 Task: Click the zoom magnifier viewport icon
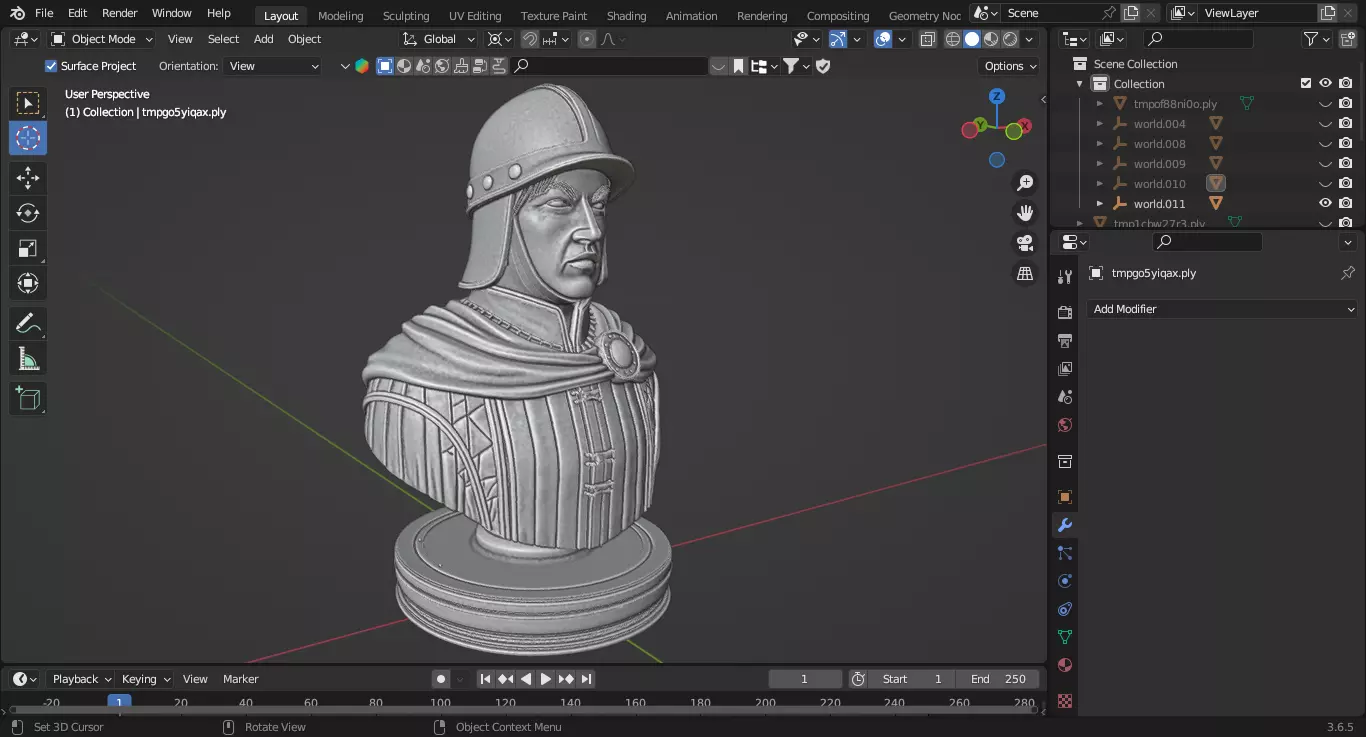(x=1025, y=183)
